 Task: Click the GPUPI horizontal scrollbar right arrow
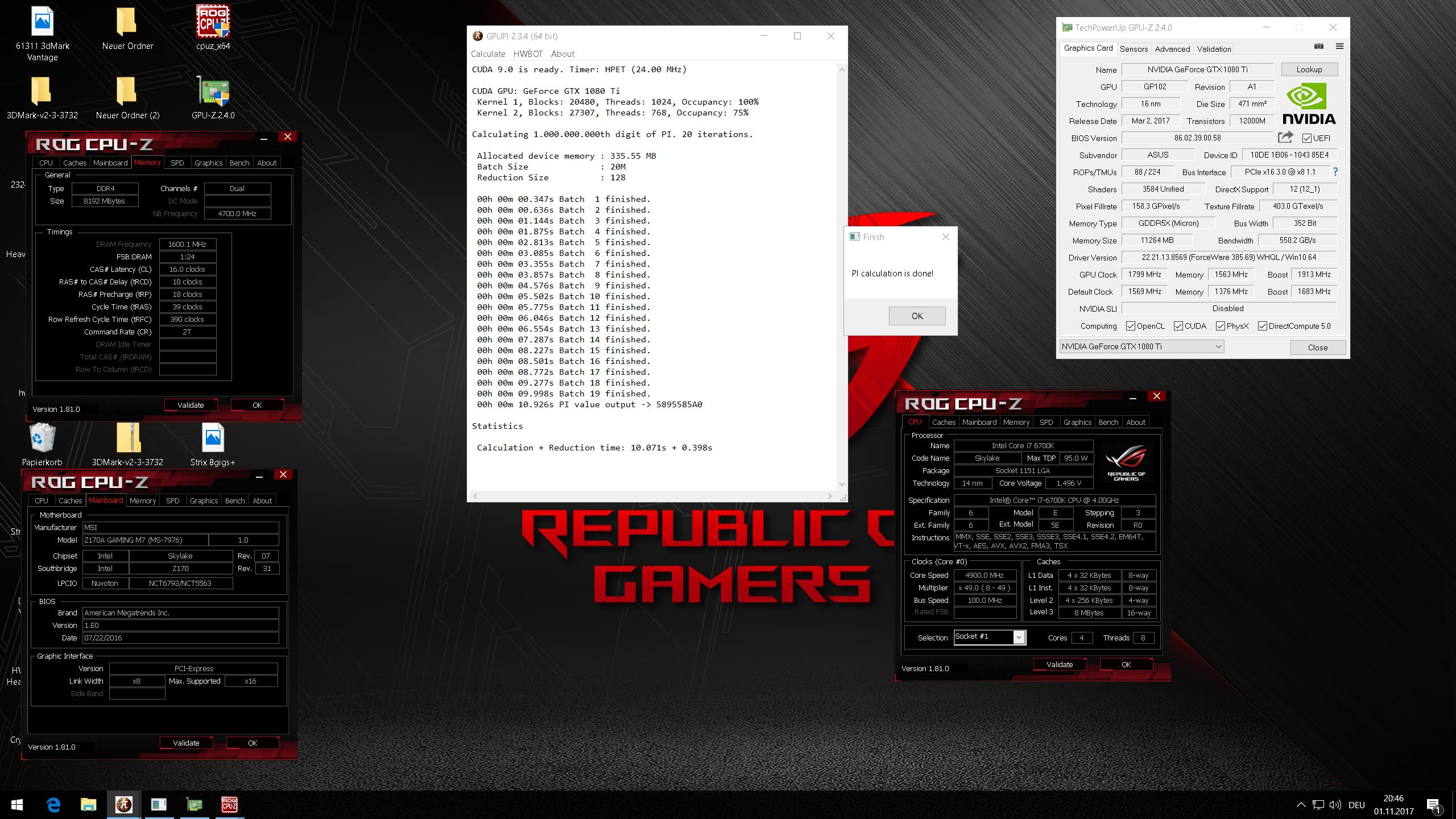[x=830, y=497]
